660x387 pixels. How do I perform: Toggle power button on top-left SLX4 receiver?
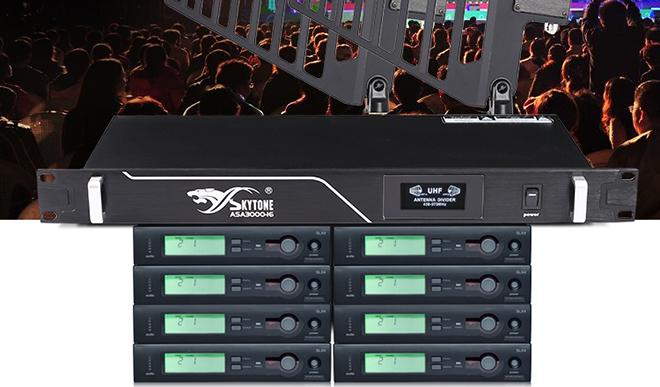[314, 246]
